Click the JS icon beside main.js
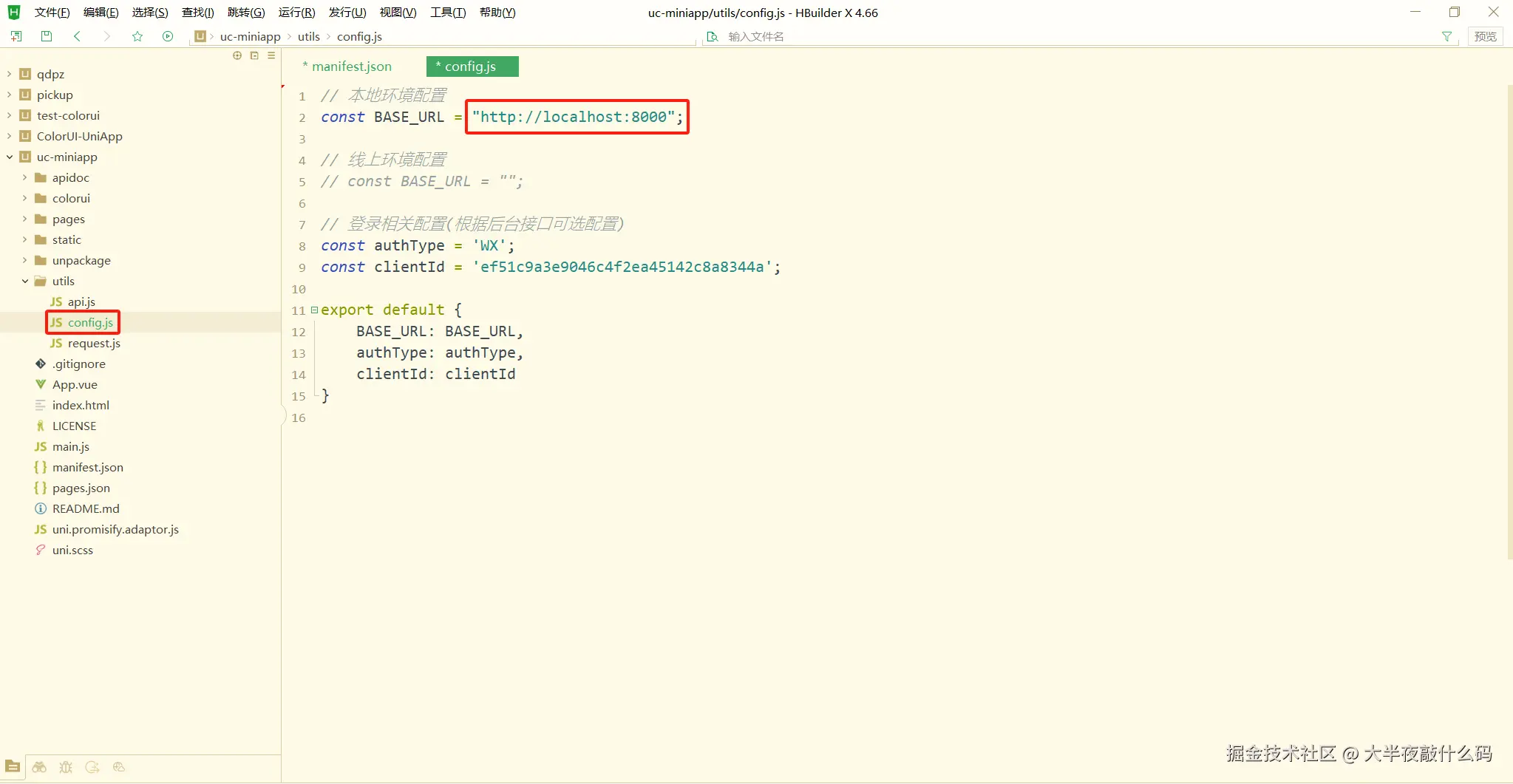The height and width of the screenshot is (784, 1513). point(41,446)
